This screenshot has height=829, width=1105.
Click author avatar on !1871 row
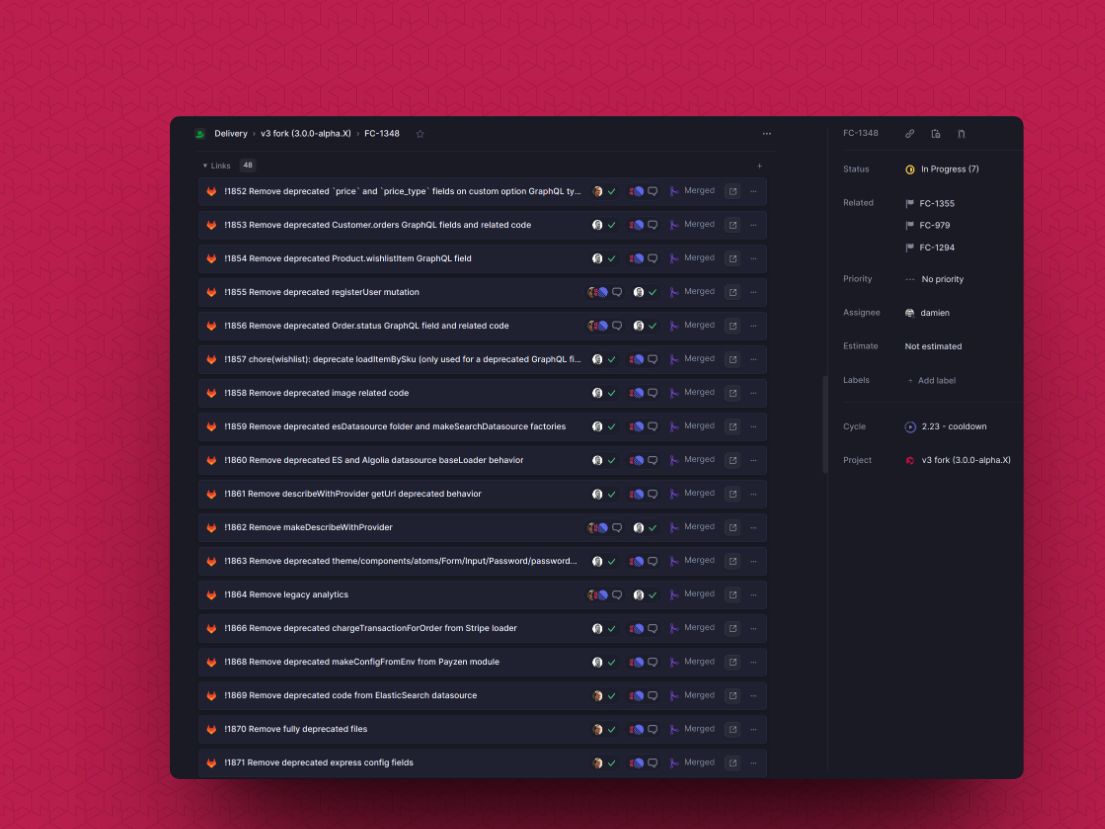(x=597, y=763)
